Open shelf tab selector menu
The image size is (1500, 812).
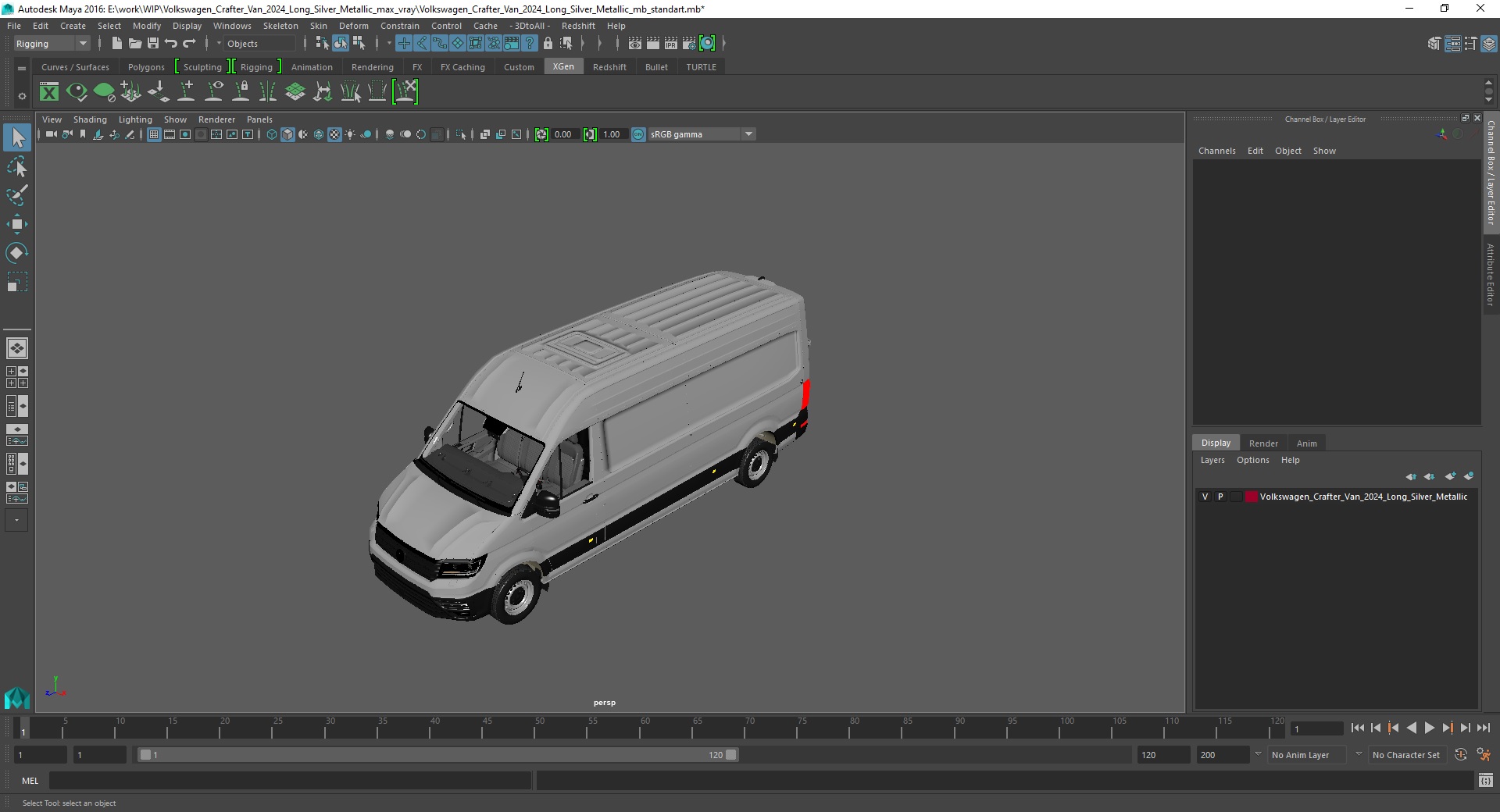coord(22,68)
